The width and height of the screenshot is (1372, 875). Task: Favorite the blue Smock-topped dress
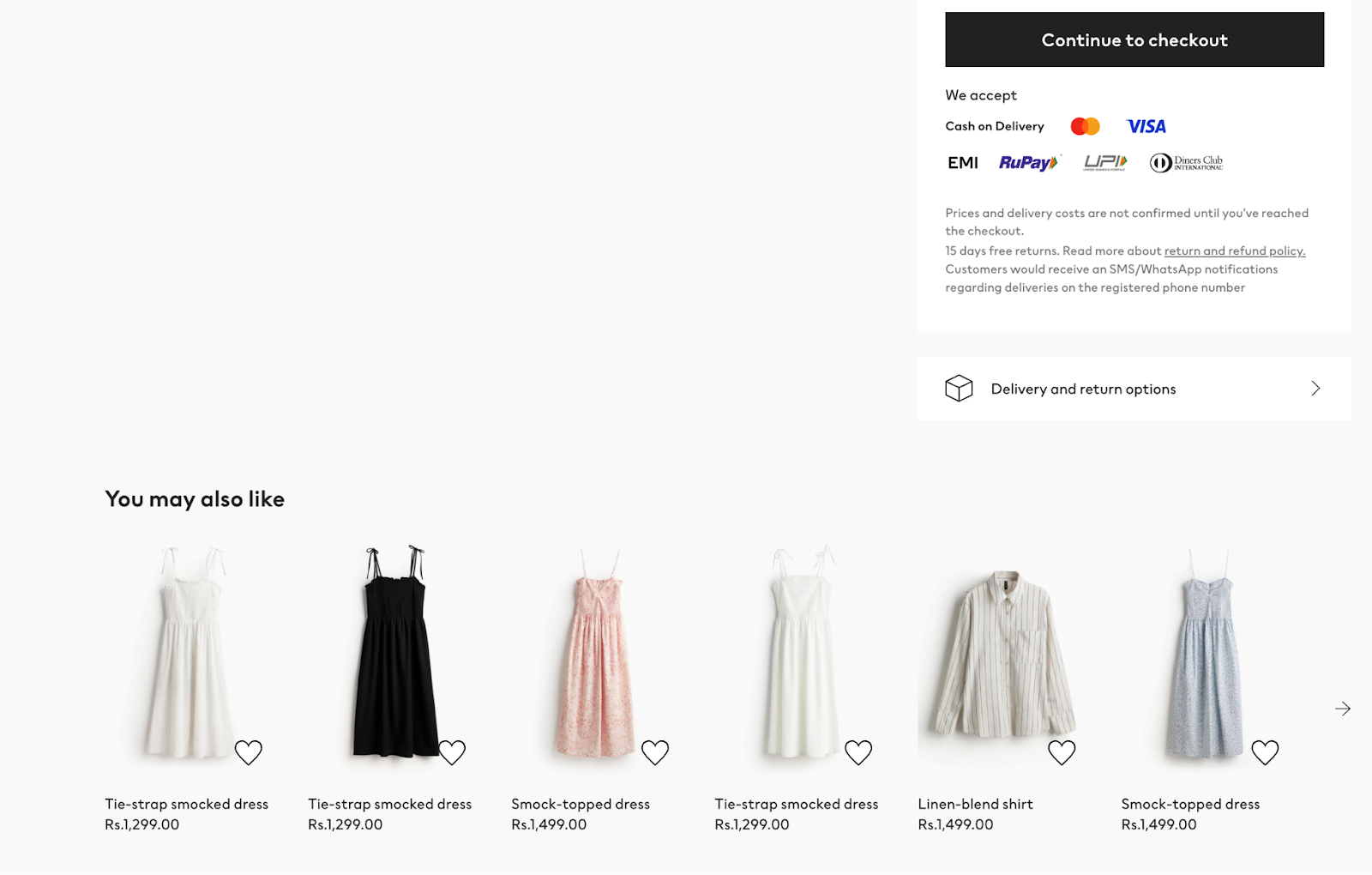tap(1265, 752)
